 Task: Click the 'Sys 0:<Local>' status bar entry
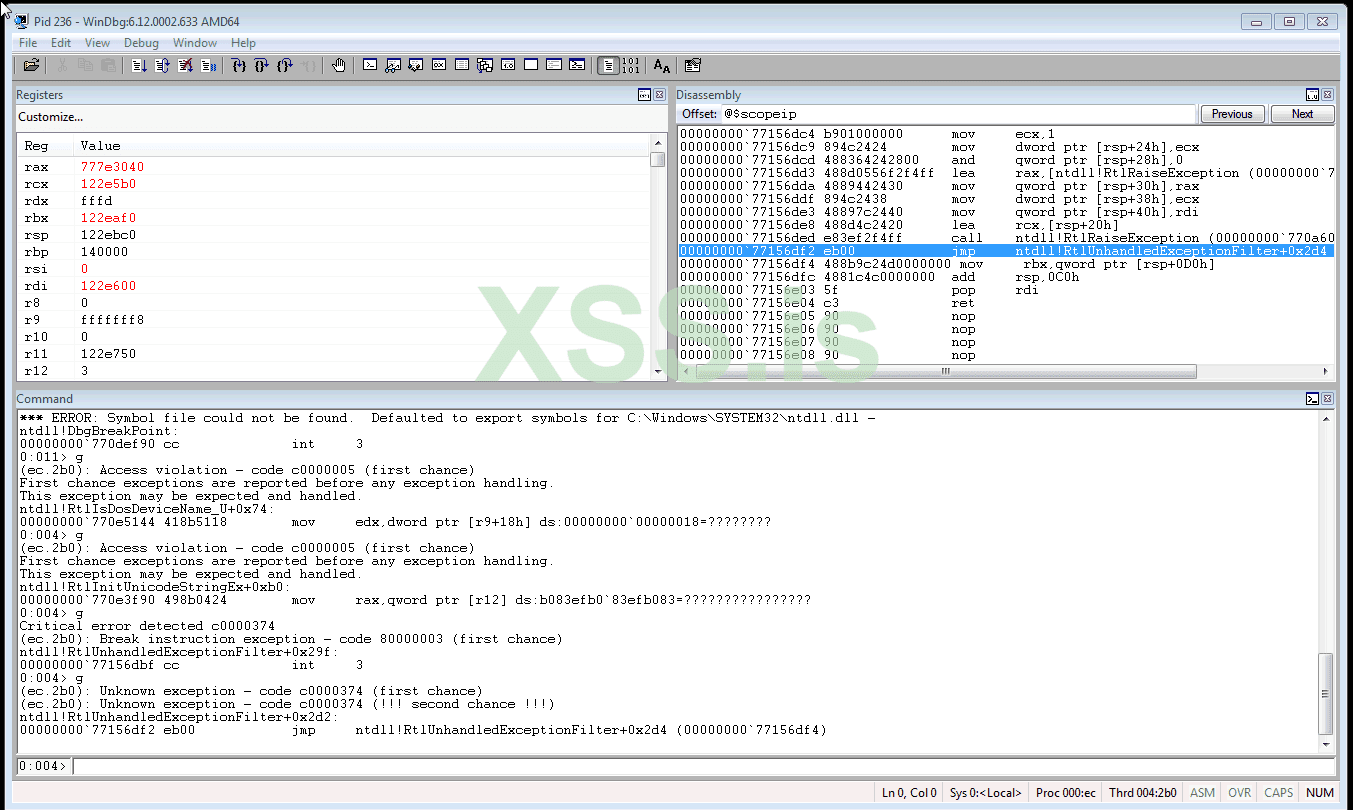986,793
